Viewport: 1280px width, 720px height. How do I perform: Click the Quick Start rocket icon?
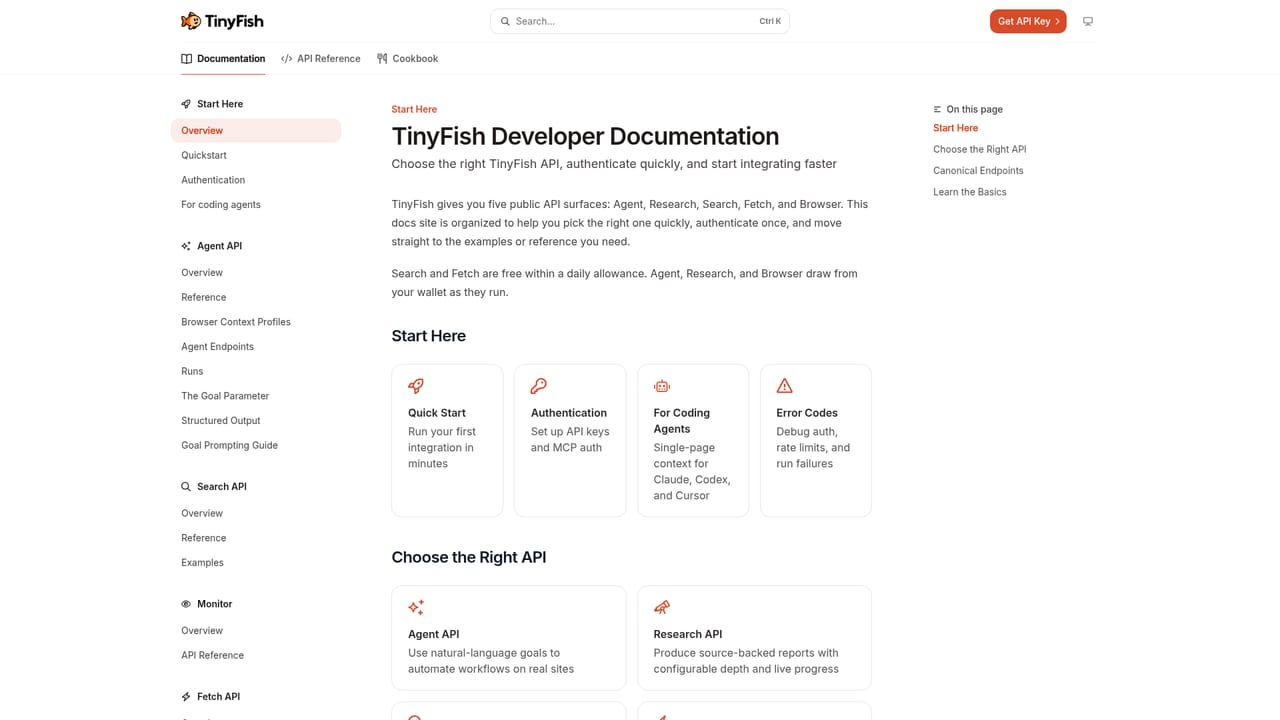(x=416, y=386)
